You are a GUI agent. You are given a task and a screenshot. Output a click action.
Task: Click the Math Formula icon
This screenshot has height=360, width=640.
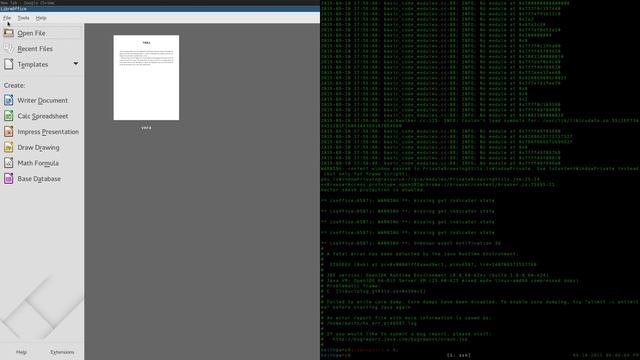(x=9, y=162)
